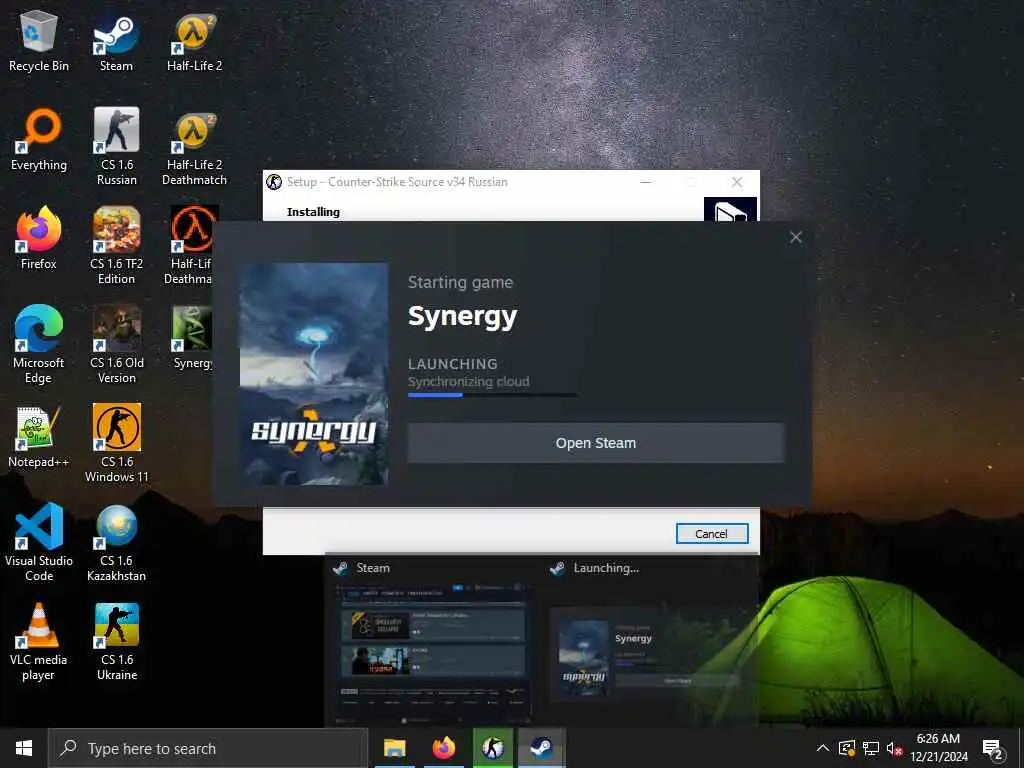The width and height of the screenshot is (1024, 768).
Task: Click the Steam taskbar button
Action: pyautogui.click(x=541, y=748)
